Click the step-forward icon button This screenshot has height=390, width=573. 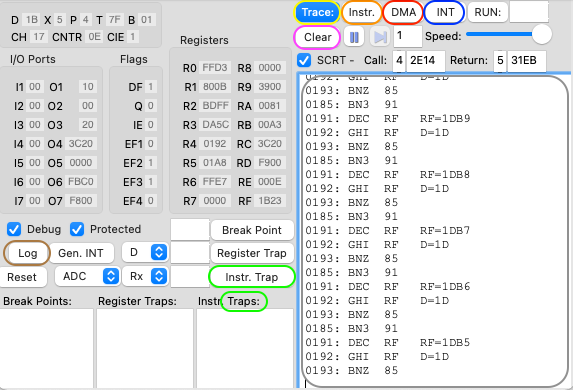[x=380, y=37]
